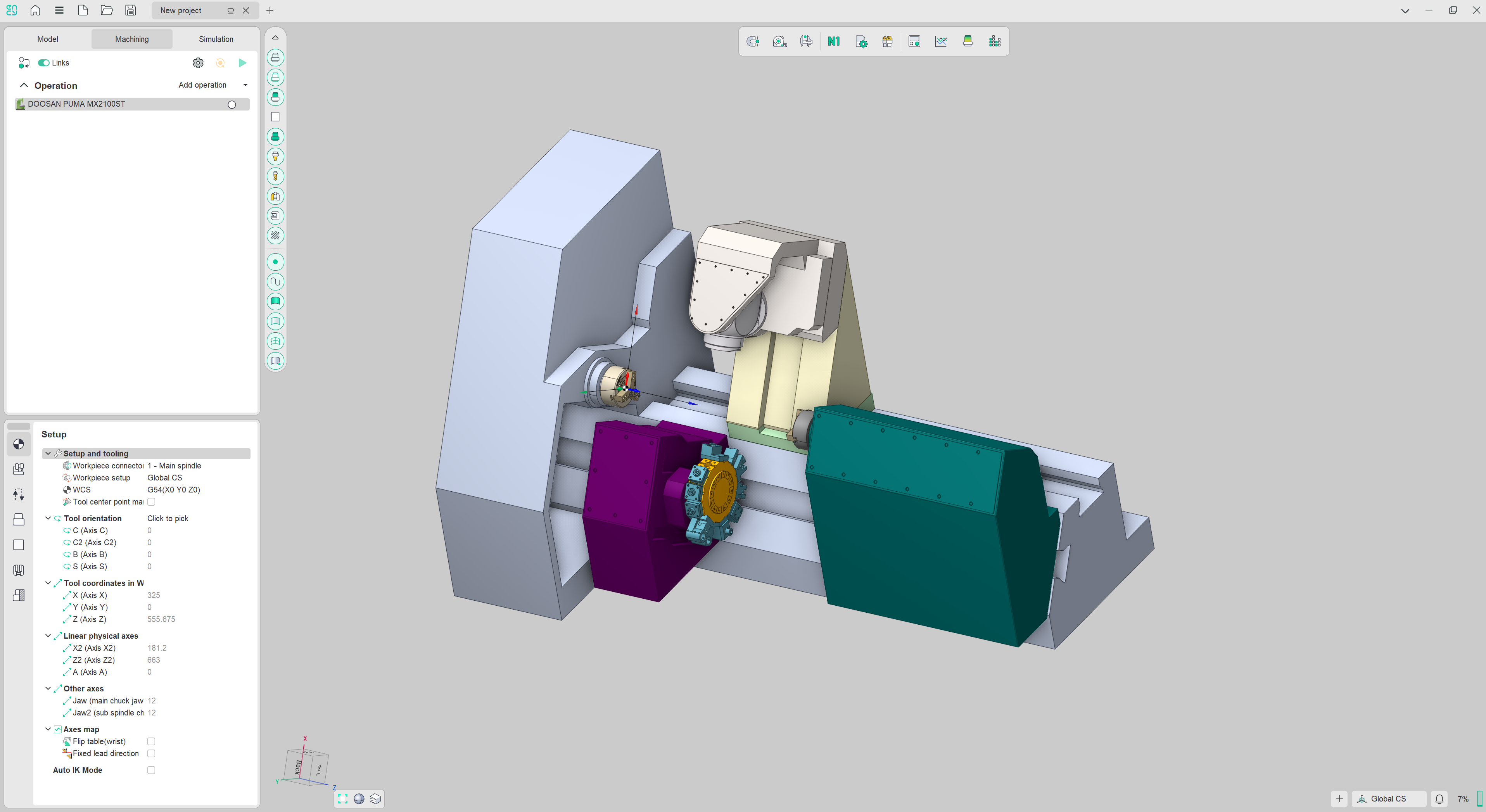This screenshot has height=812, width=1486.
Task: Check the Auto IK Mode checkbox
Action: pos(151,770)
